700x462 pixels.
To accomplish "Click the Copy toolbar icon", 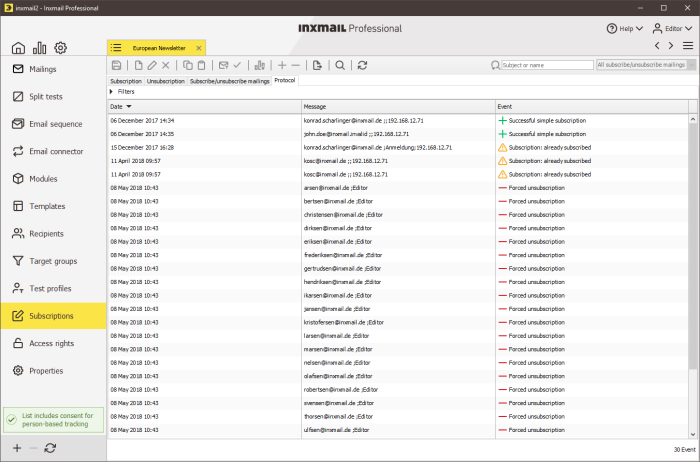I will 188,65.
